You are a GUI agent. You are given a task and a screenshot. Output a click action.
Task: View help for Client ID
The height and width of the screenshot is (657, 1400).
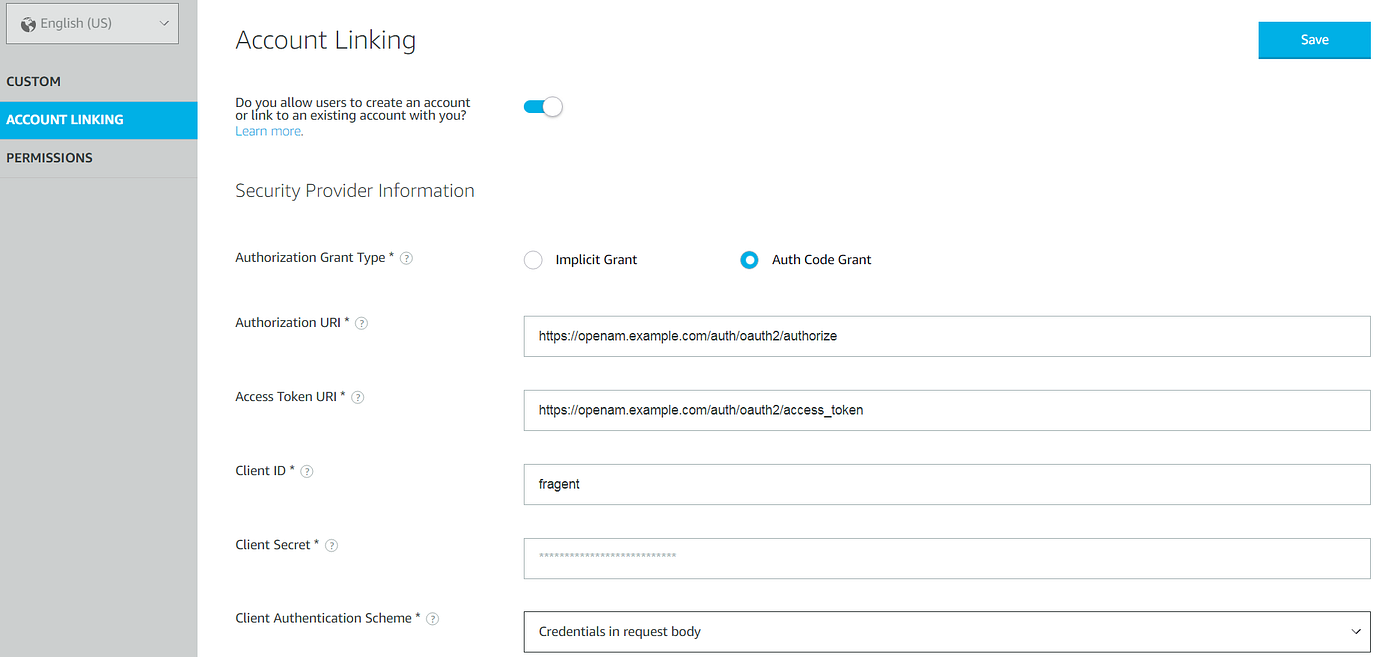pos(306,470)
